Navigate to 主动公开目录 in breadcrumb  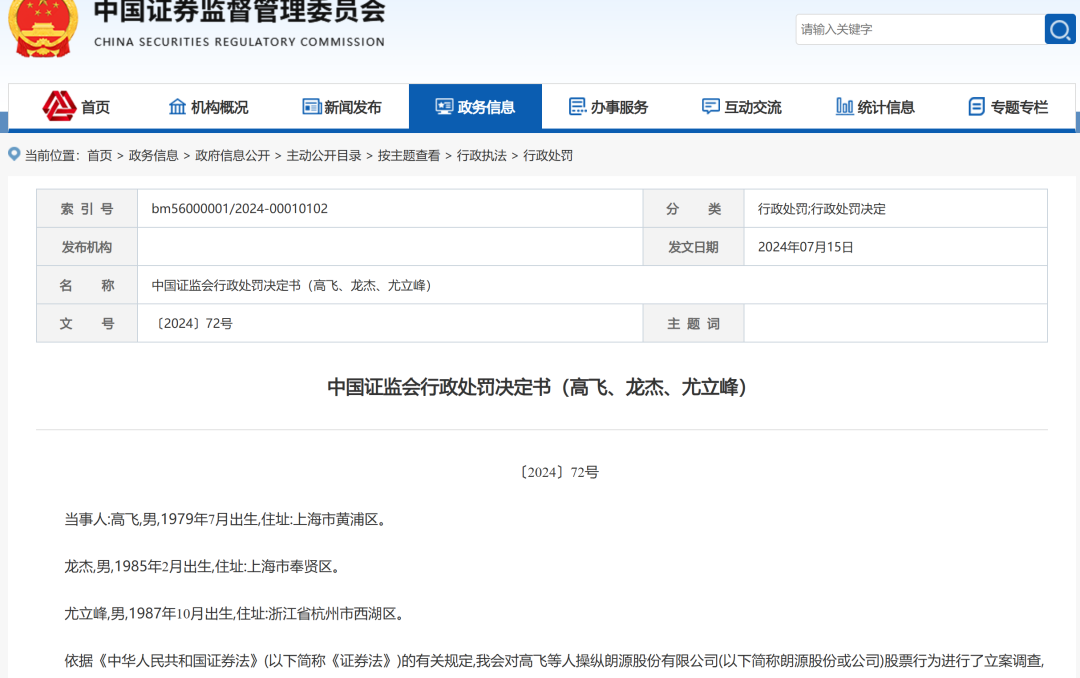click(324, 156)
